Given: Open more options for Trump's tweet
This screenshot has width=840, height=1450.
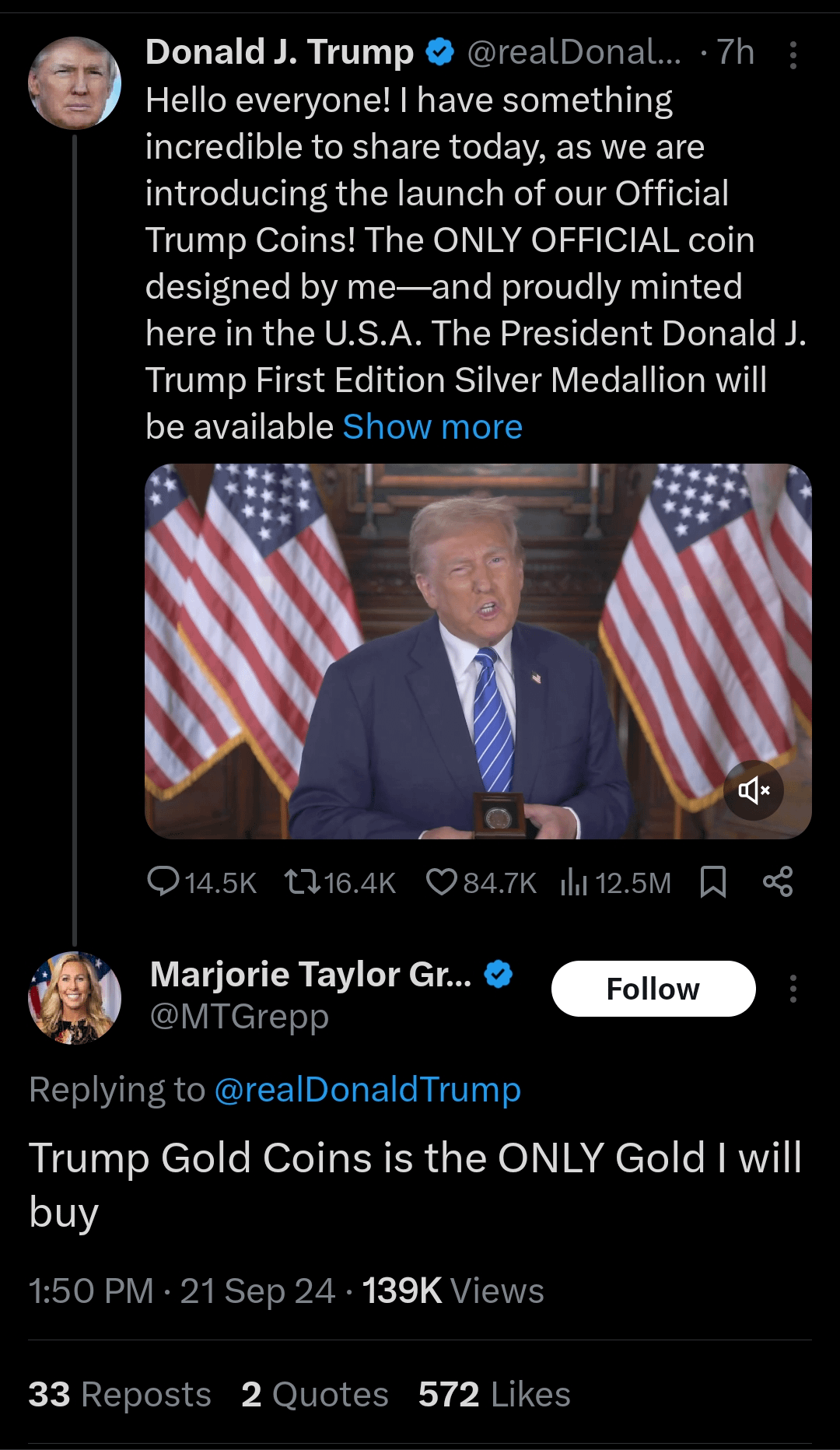Looking at the screenshot, I should tap(793, 55).
